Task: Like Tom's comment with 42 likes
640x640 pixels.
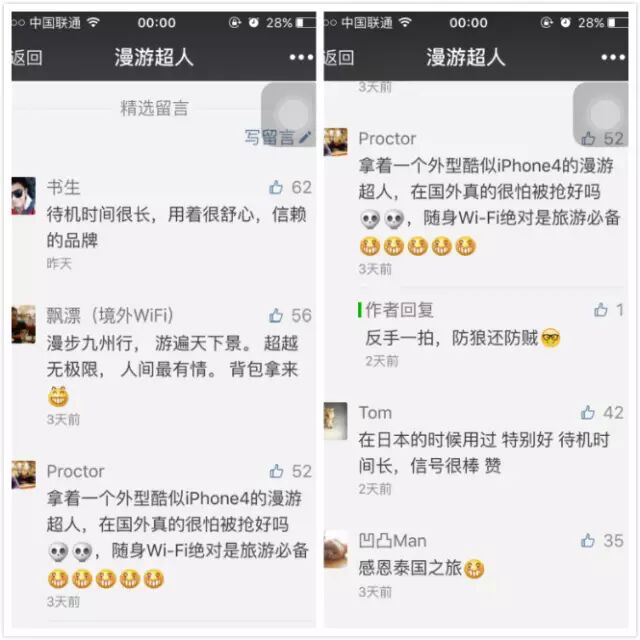Action: pos(588,413)
